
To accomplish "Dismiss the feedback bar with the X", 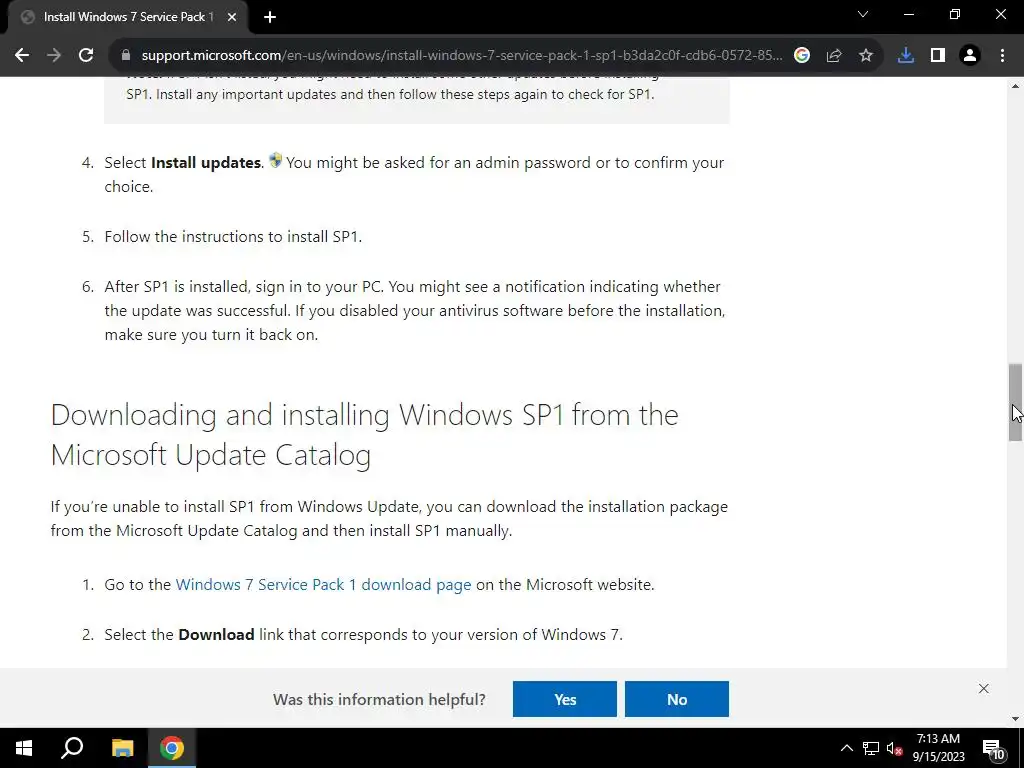I will click(984, 688).
